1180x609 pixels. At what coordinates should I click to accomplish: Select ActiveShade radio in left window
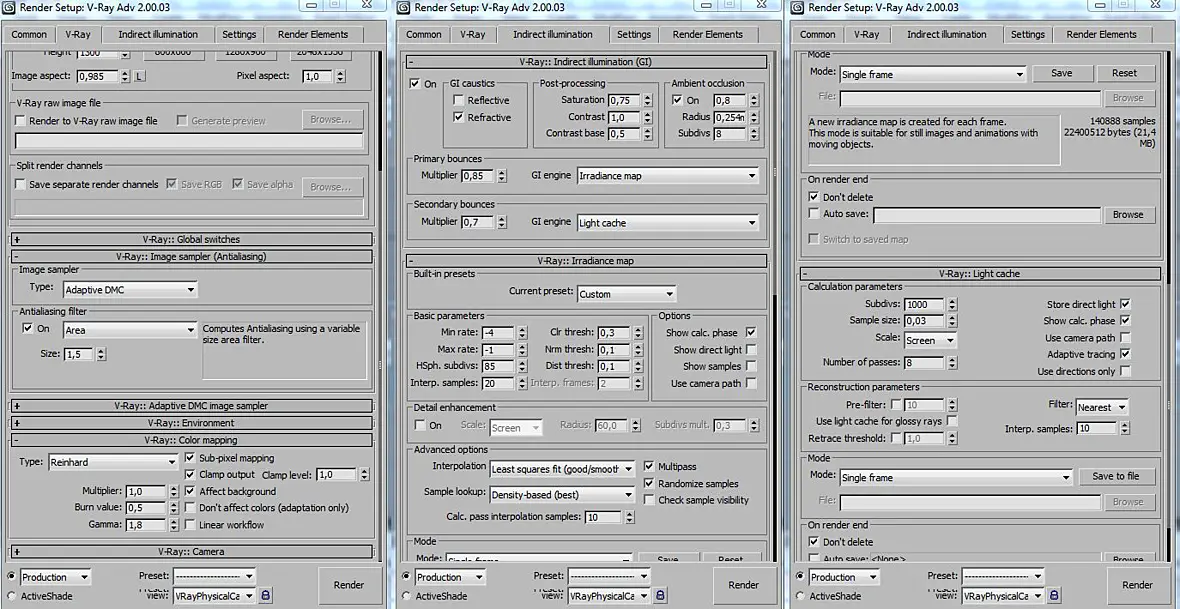(11, 596)
